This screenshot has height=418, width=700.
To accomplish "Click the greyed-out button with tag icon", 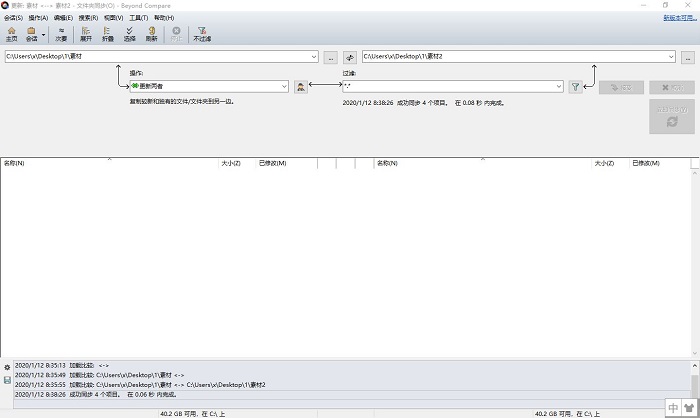I will (621, 87).
